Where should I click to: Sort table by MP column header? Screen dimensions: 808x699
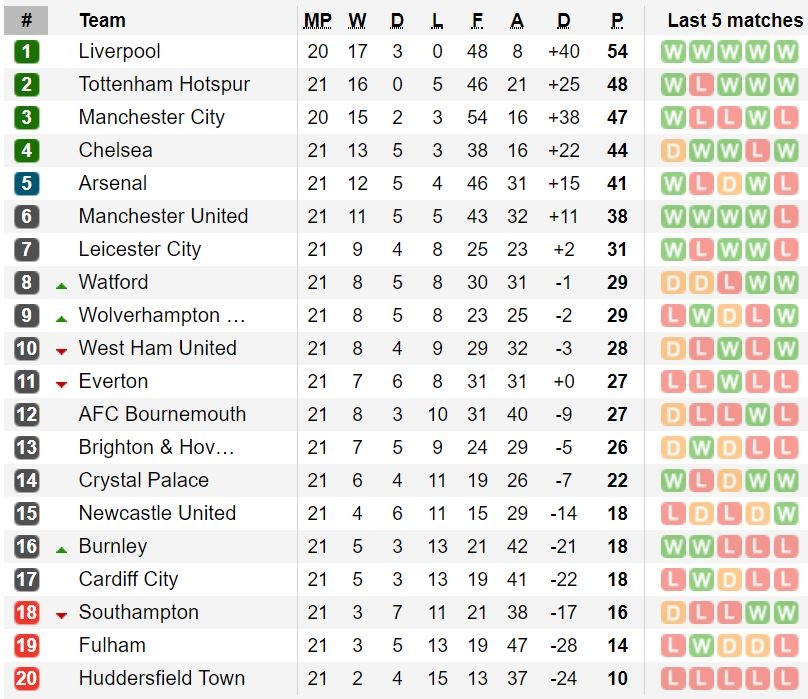coord(317,20)
